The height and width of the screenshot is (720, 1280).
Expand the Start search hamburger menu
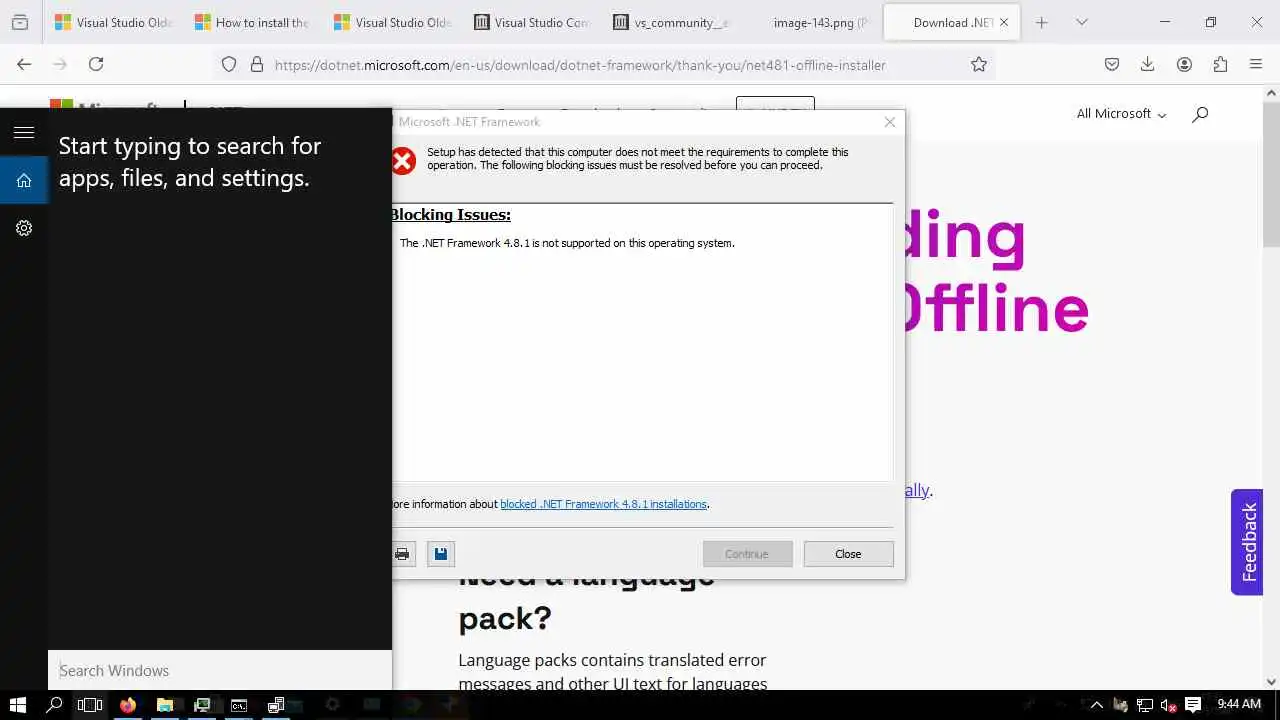pos(24,132)
